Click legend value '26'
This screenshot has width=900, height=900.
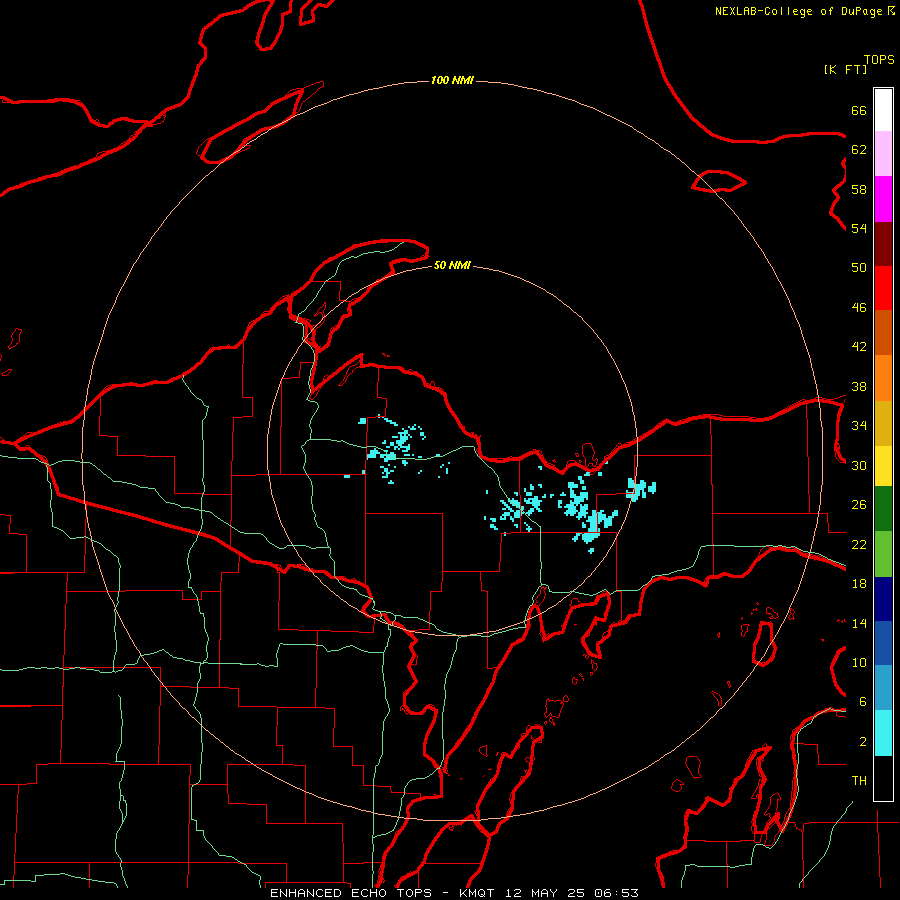tap(859, 505)
